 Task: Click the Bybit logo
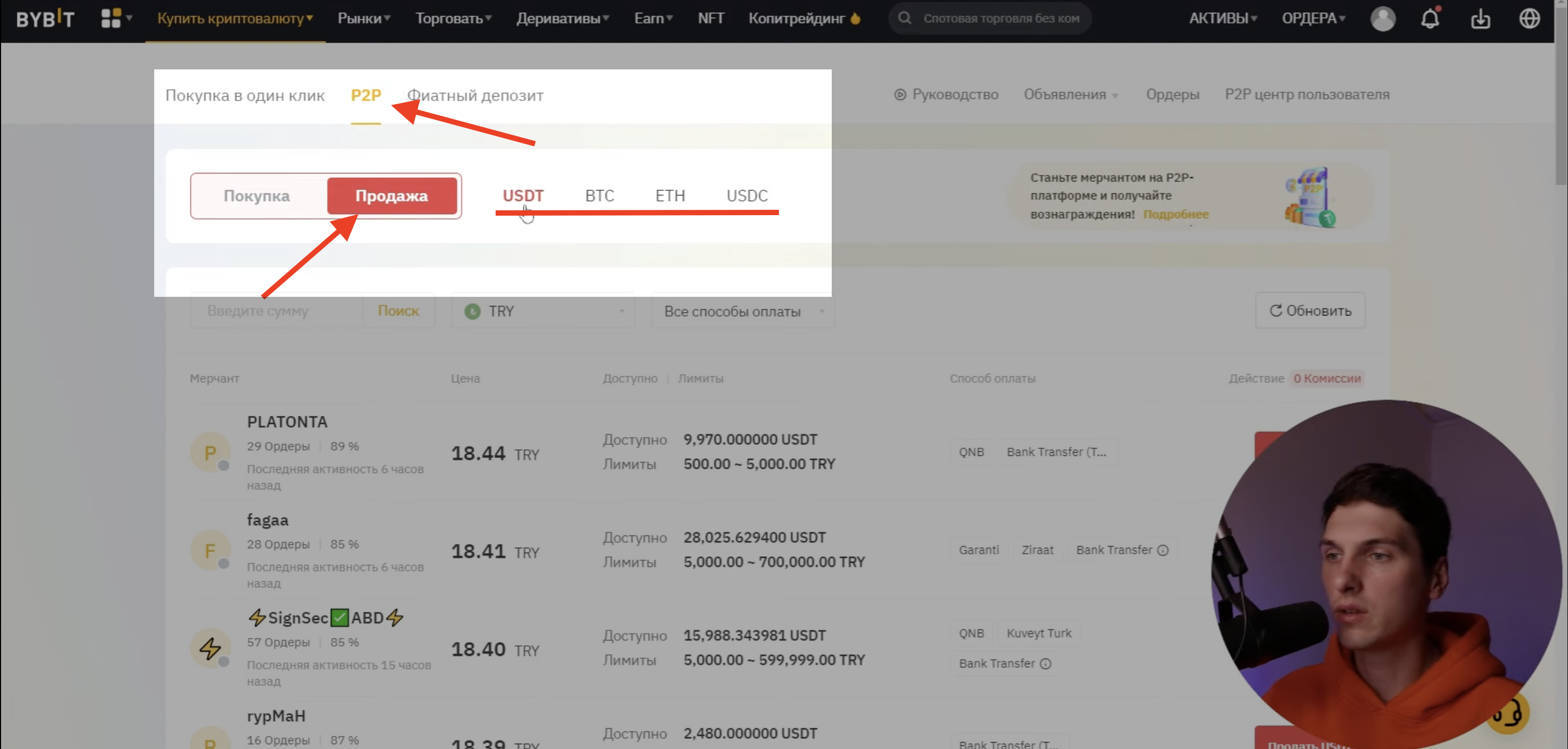coord(45,19)
